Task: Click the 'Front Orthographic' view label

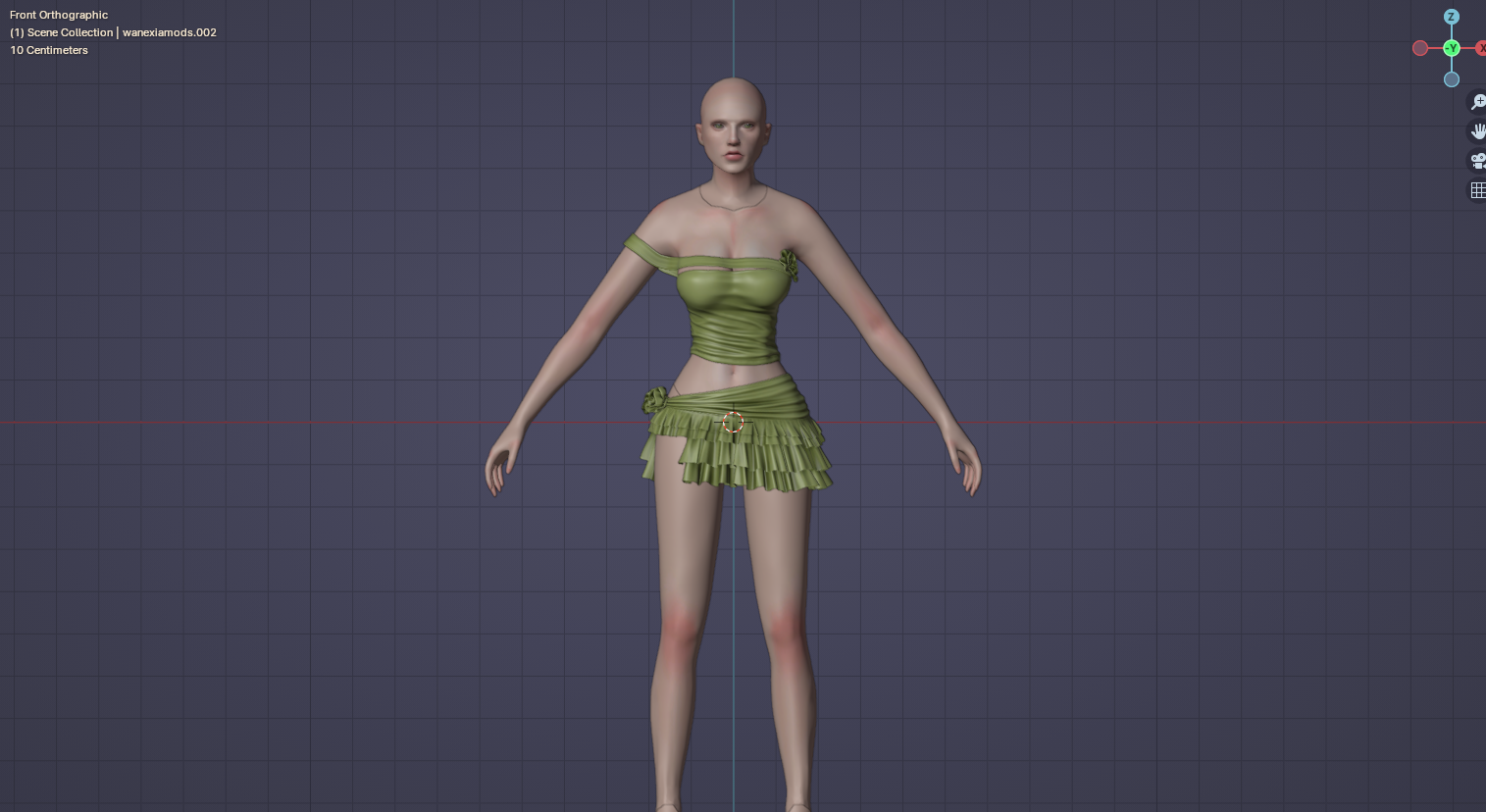Action: point(59,15)
